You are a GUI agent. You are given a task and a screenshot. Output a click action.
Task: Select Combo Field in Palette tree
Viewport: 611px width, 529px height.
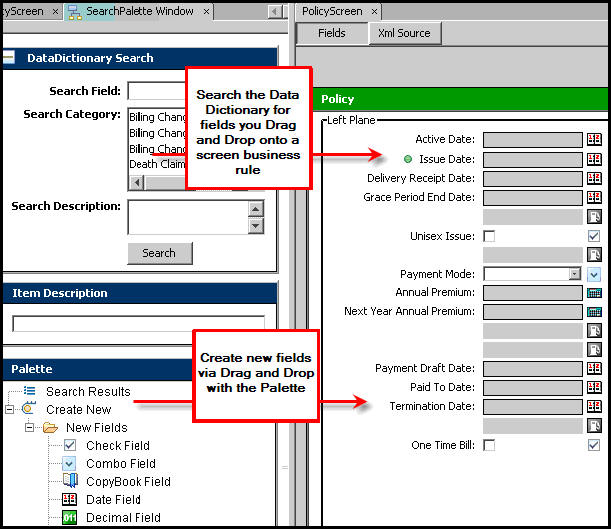click(x=121, y=464)
